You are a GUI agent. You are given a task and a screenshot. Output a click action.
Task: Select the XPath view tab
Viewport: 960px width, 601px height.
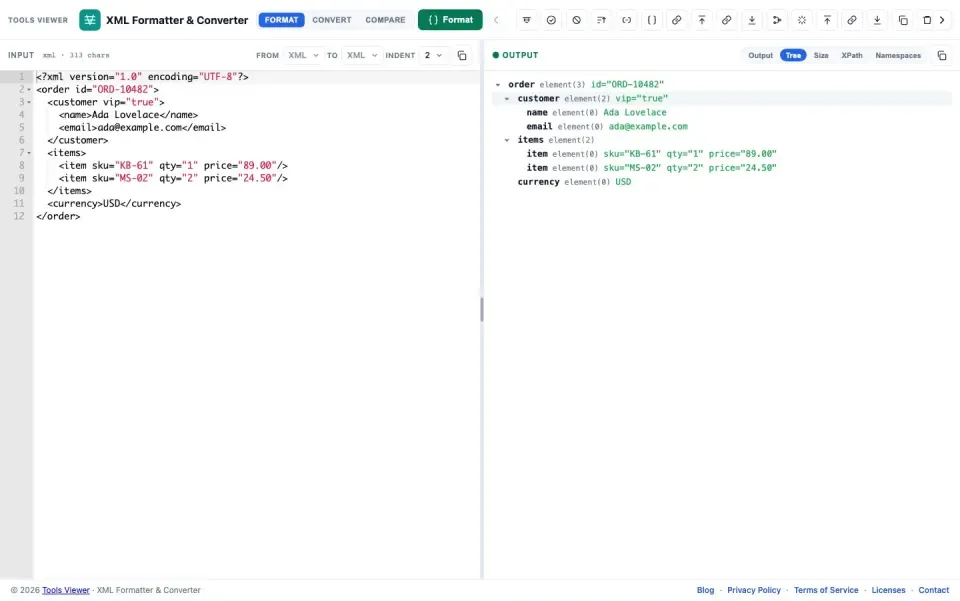(x=852, y=55)
